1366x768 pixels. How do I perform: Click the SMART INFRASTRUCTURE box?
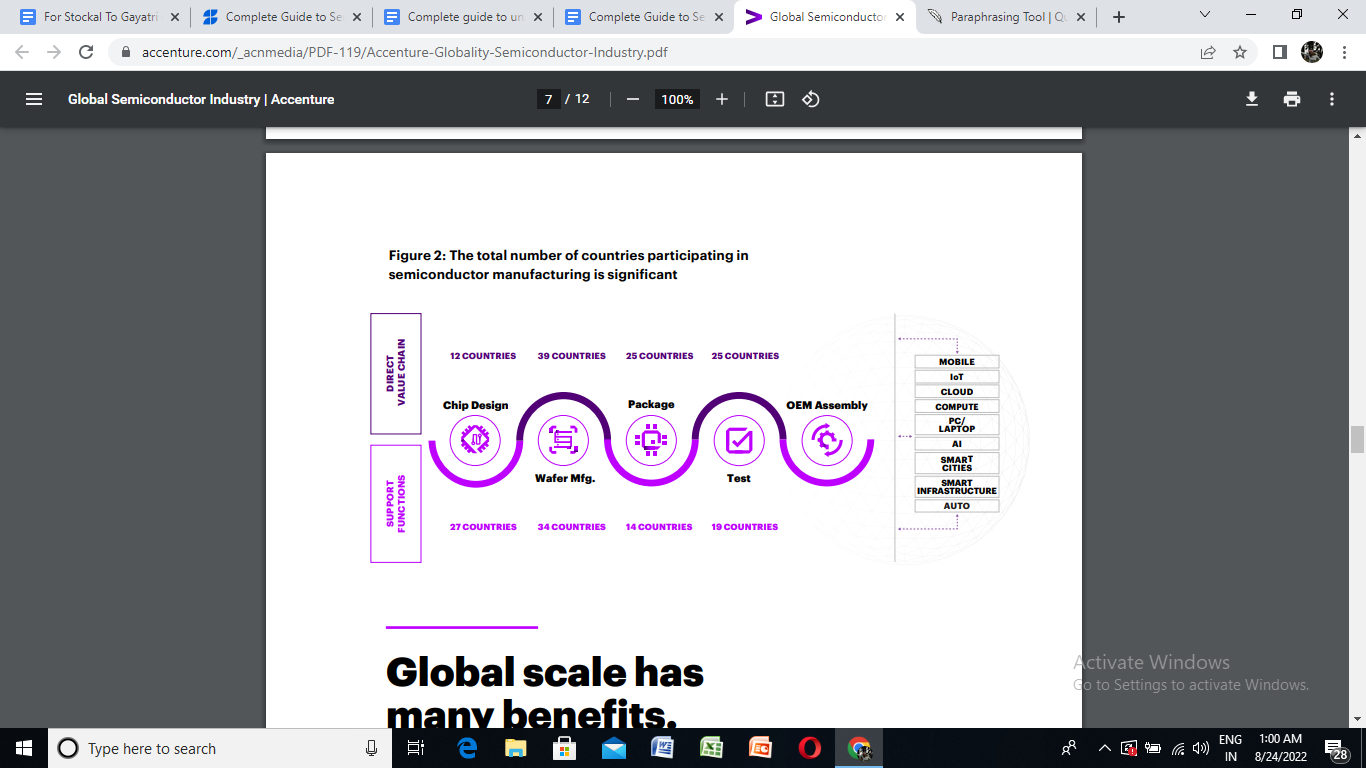(x=957, y=487)
